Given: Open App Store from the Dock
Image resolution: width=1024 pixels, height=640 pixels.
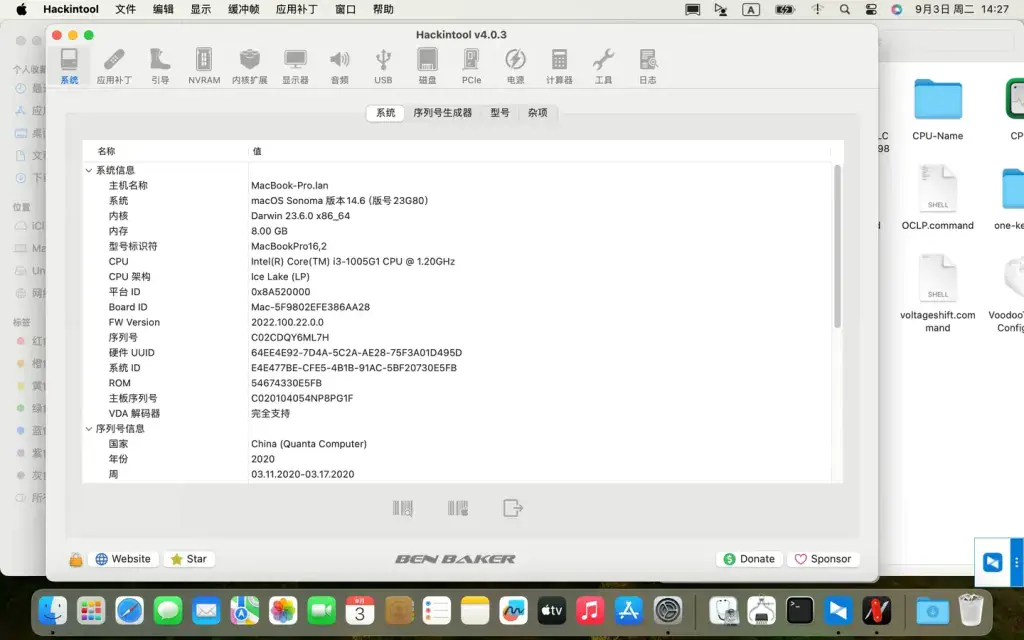Looking at the screenshot, I should (x=628, y=611).
